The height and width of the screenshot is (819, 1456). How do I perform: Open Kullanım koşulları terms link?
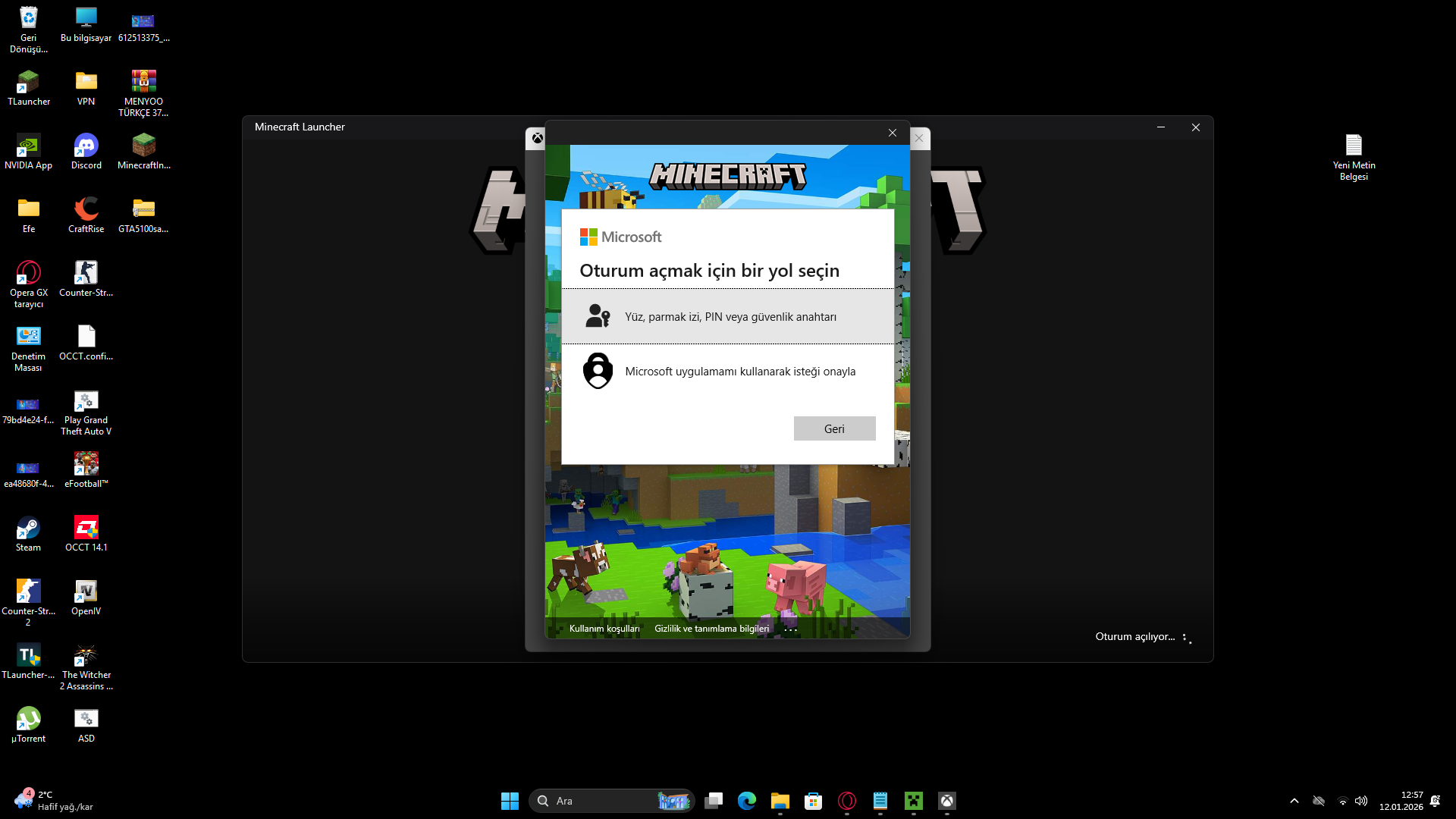(x=604, y=629)
